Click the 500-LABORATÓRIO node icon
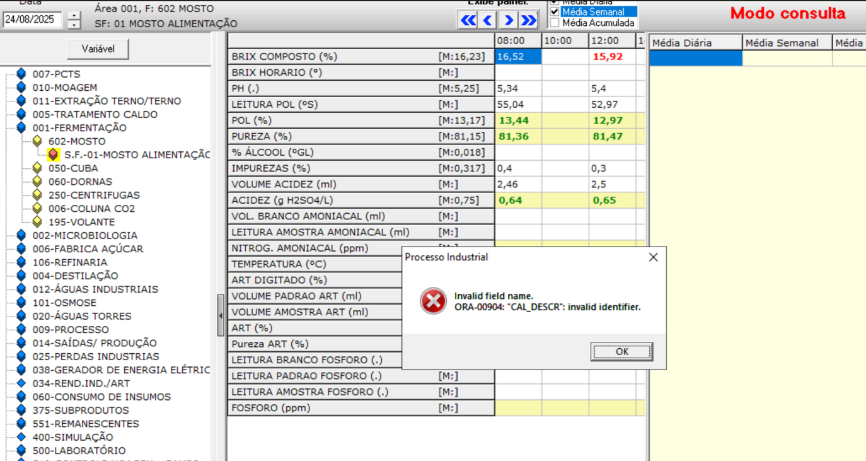Screen dimensions: 866x461 click(x=22, y=451)
